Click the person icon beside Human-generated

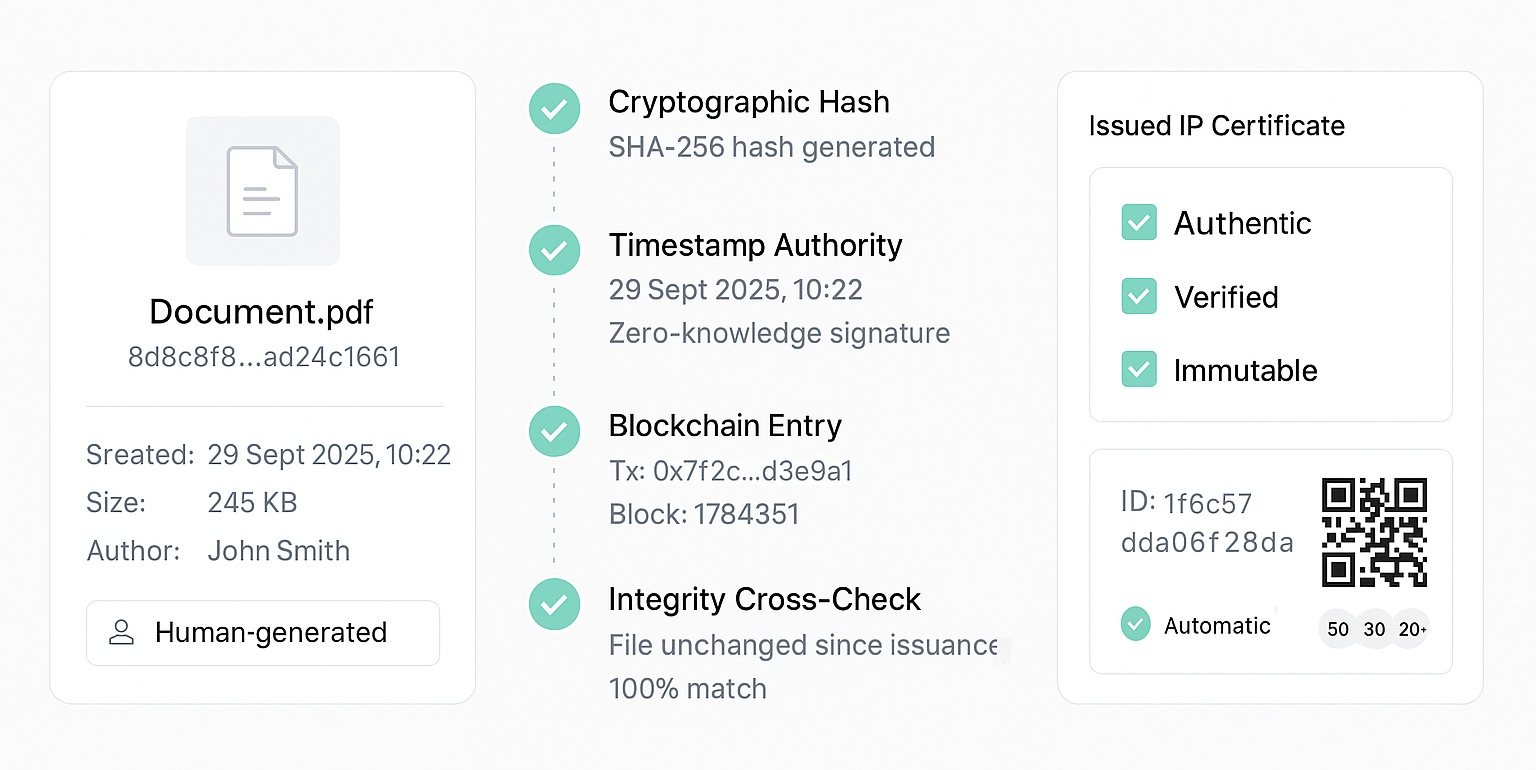point(122,632)
